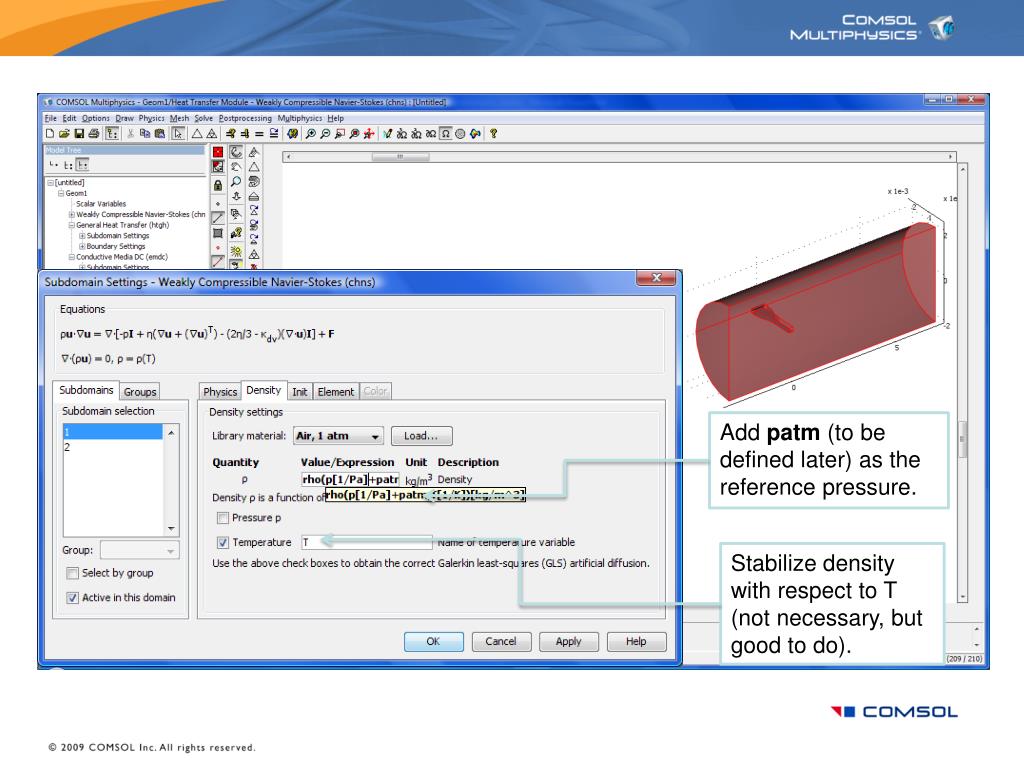Click the yellow question mark help icon
1024x768 pixels.
coord(494,134)
